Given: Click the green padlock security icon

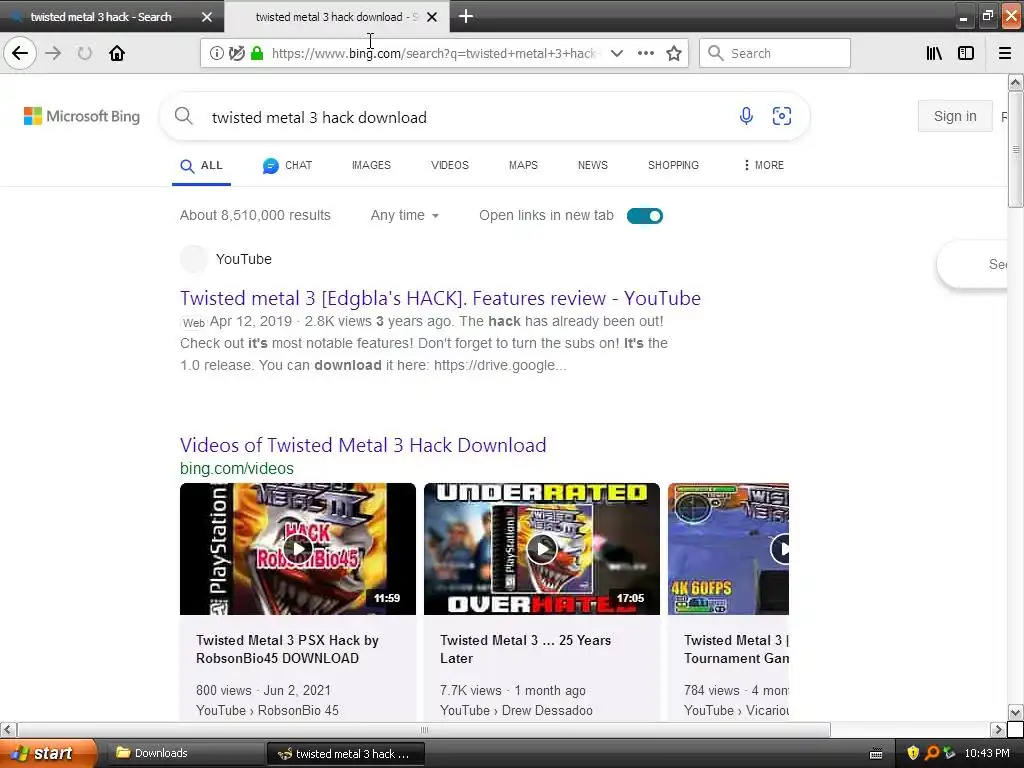Looking at the screenshot, I should click(257, 54).
